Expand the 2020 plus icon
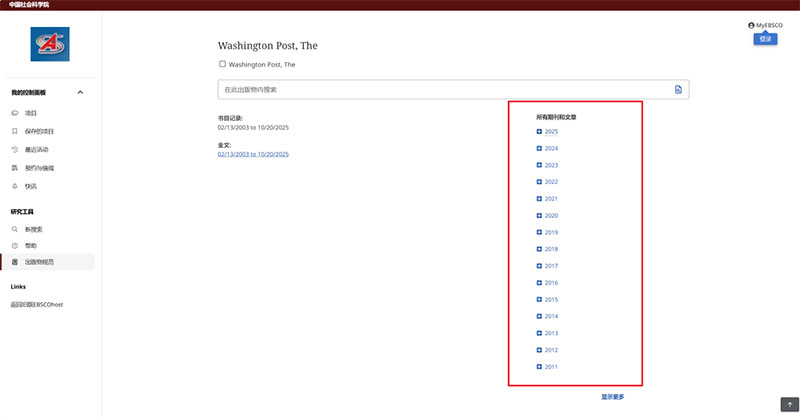Screen dimensions: 800x418 tap(540, 216)
